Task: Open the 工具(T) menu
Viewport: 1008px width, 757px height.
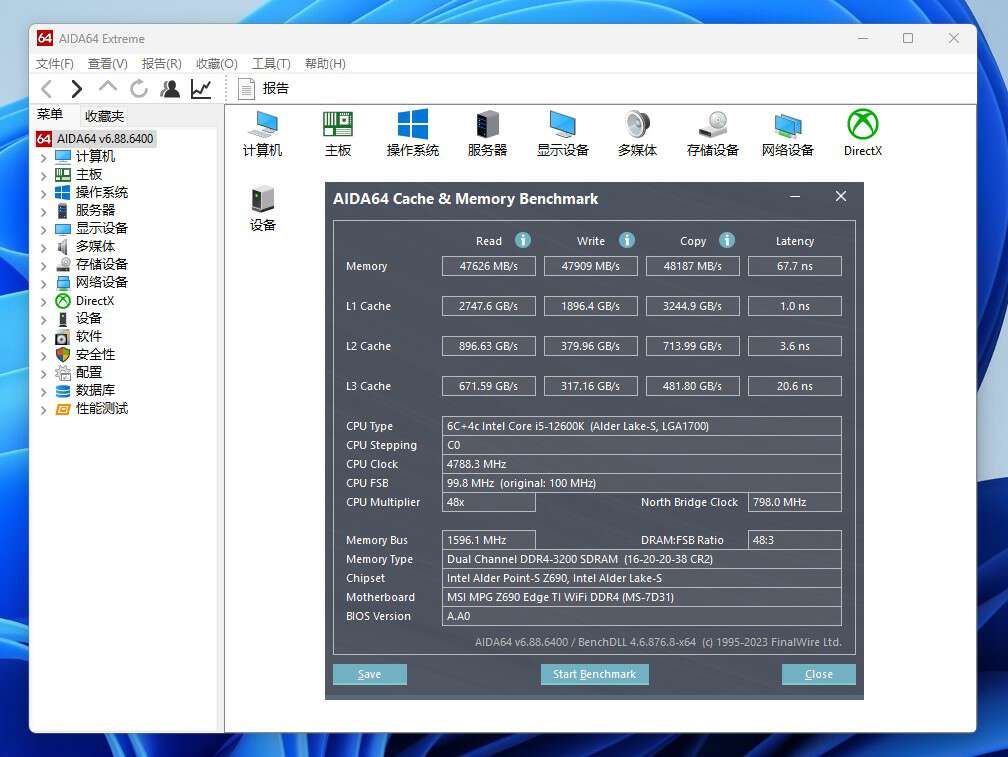Action: (x=271, y=64)
